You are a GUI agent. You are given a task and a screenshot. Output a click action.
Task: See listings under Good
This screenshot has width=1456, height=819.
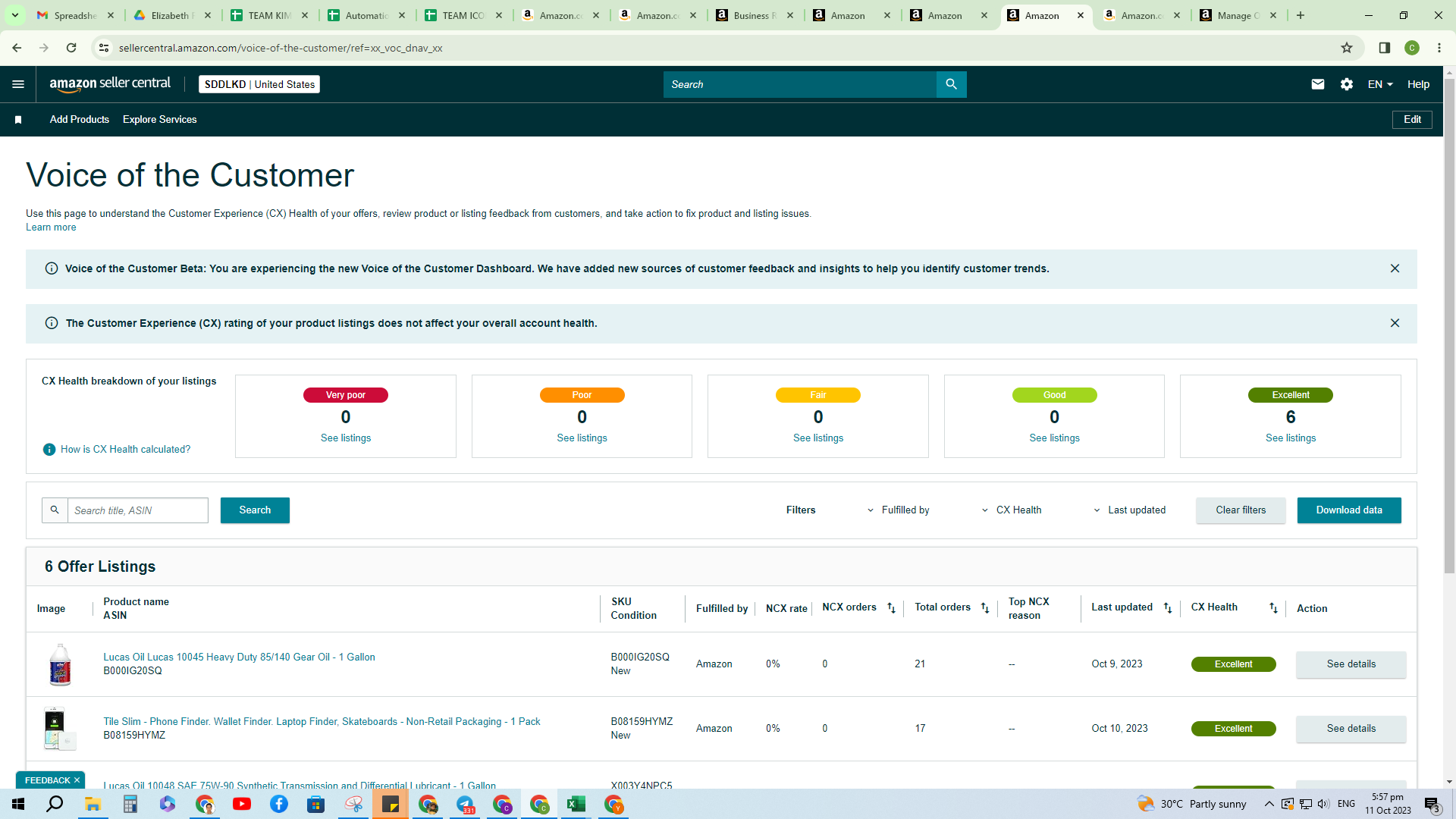point(1054,438)
